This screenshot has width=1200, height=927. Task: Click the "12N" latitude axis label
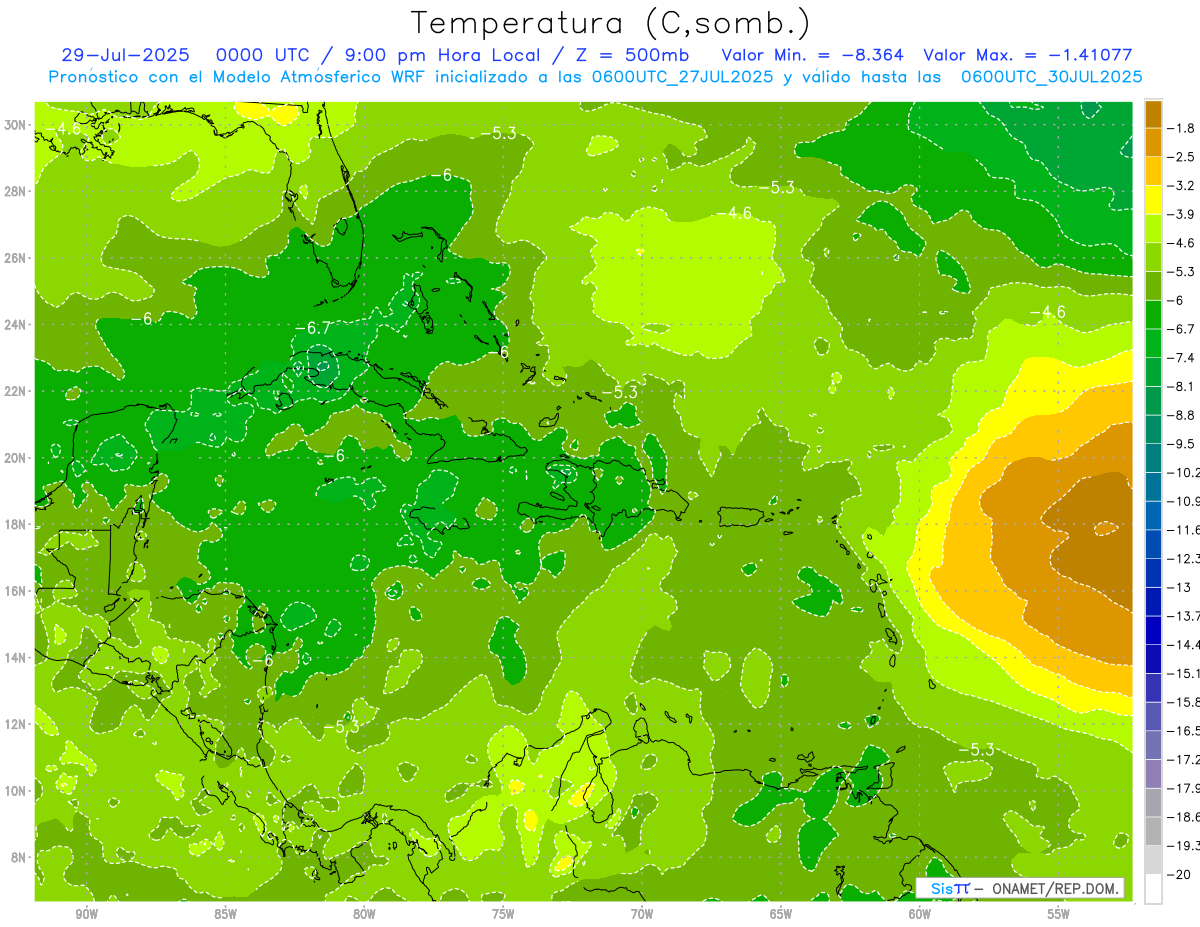(17, 724)
